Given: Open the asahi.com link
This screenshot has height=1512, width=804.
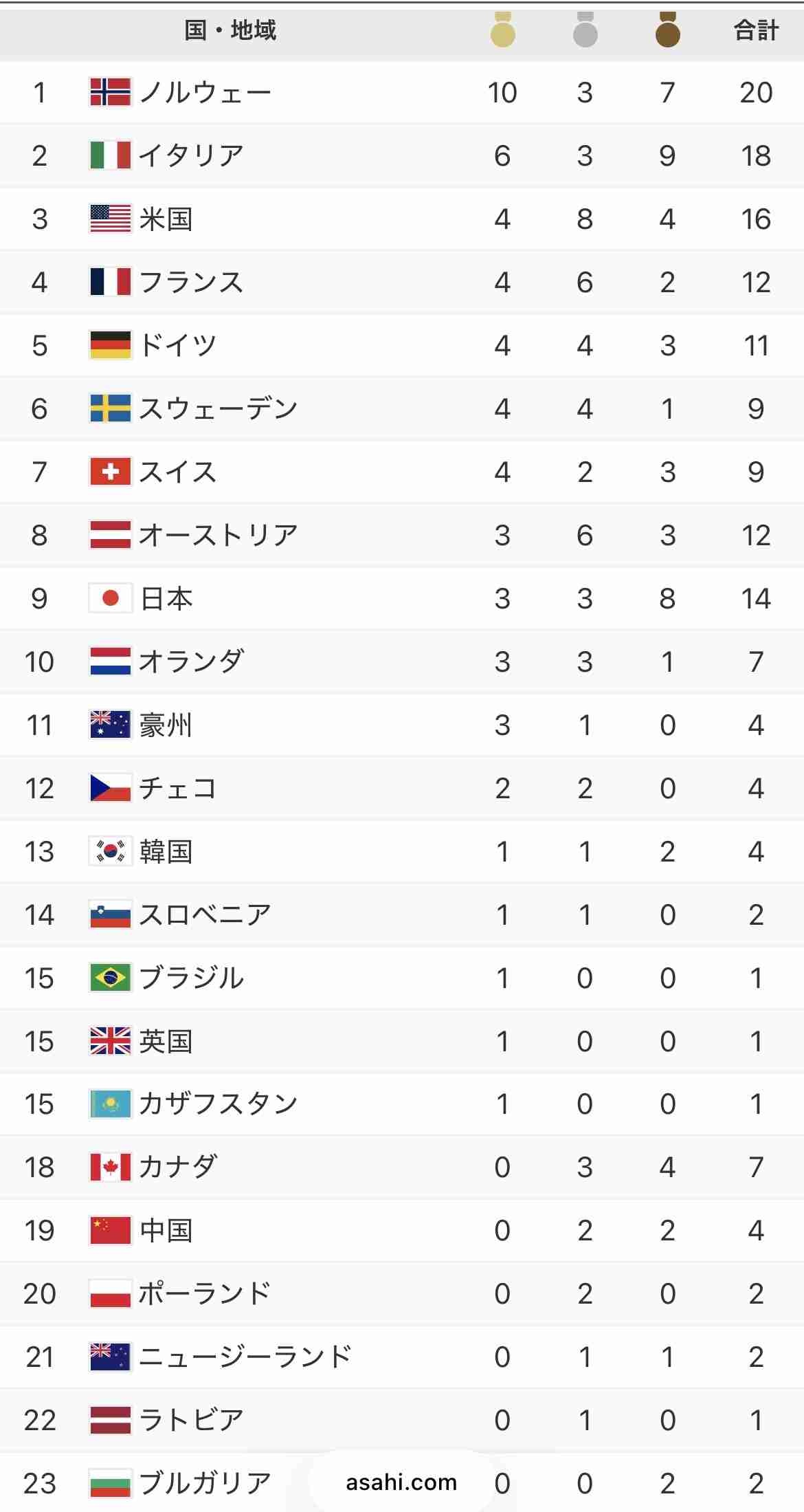Looking at the screenshot, I should tap(401, 1482).
